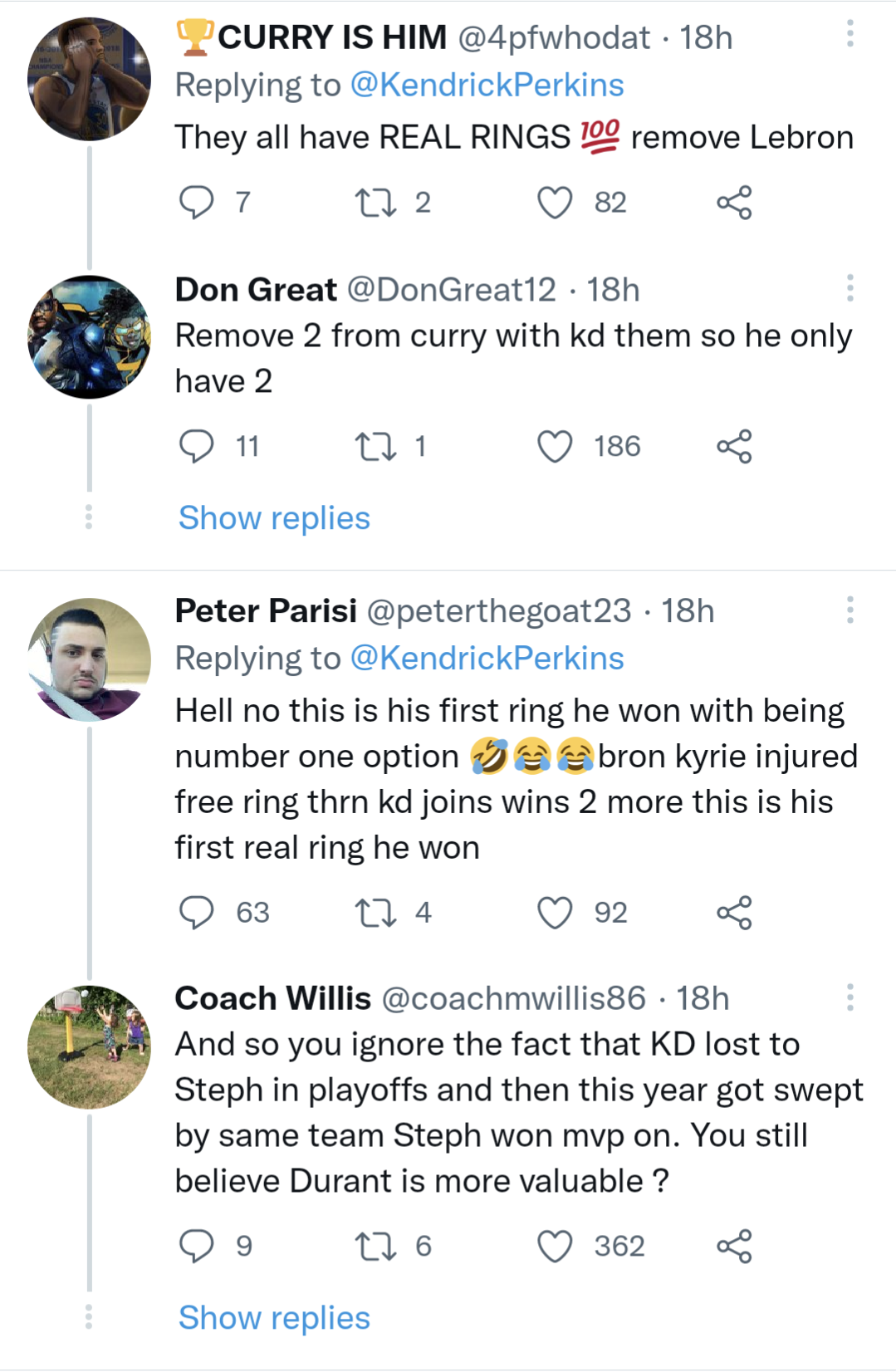
Task: Reply to Peter Parisi's tweet
Action: (197, 913)
